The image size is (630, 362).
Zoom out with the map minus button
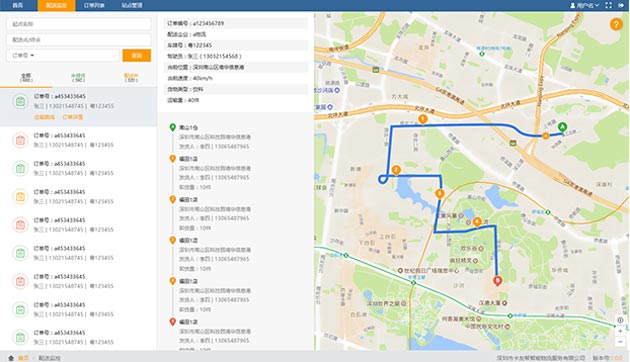click(620, 342)
